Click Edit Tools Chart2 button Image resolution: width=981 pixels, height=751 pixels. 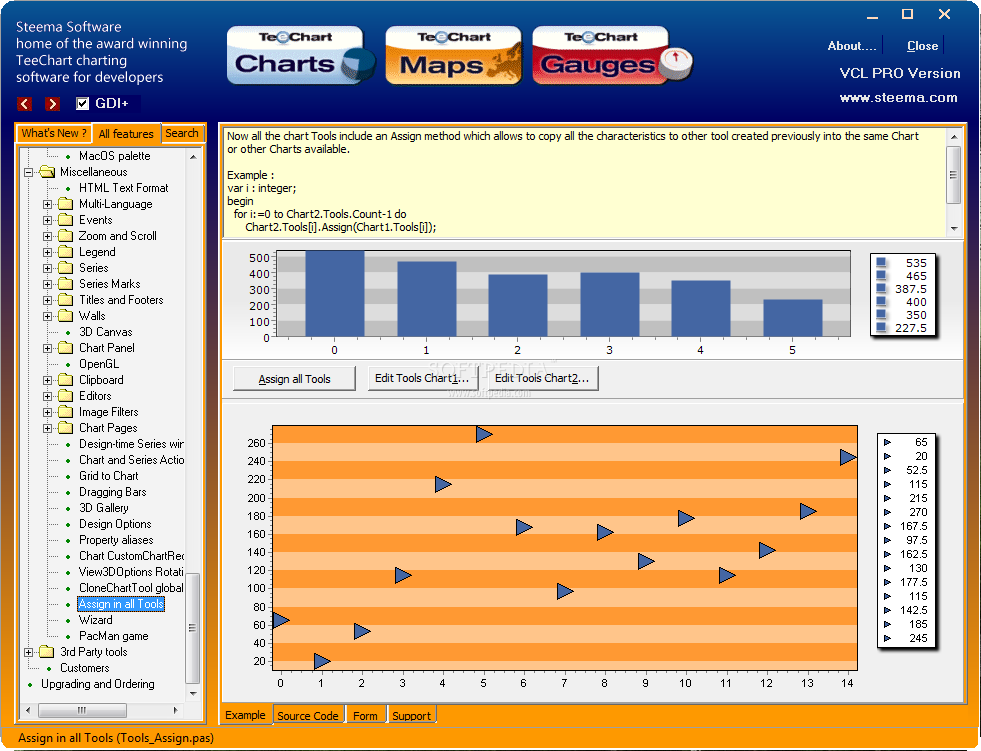[542, 378]
